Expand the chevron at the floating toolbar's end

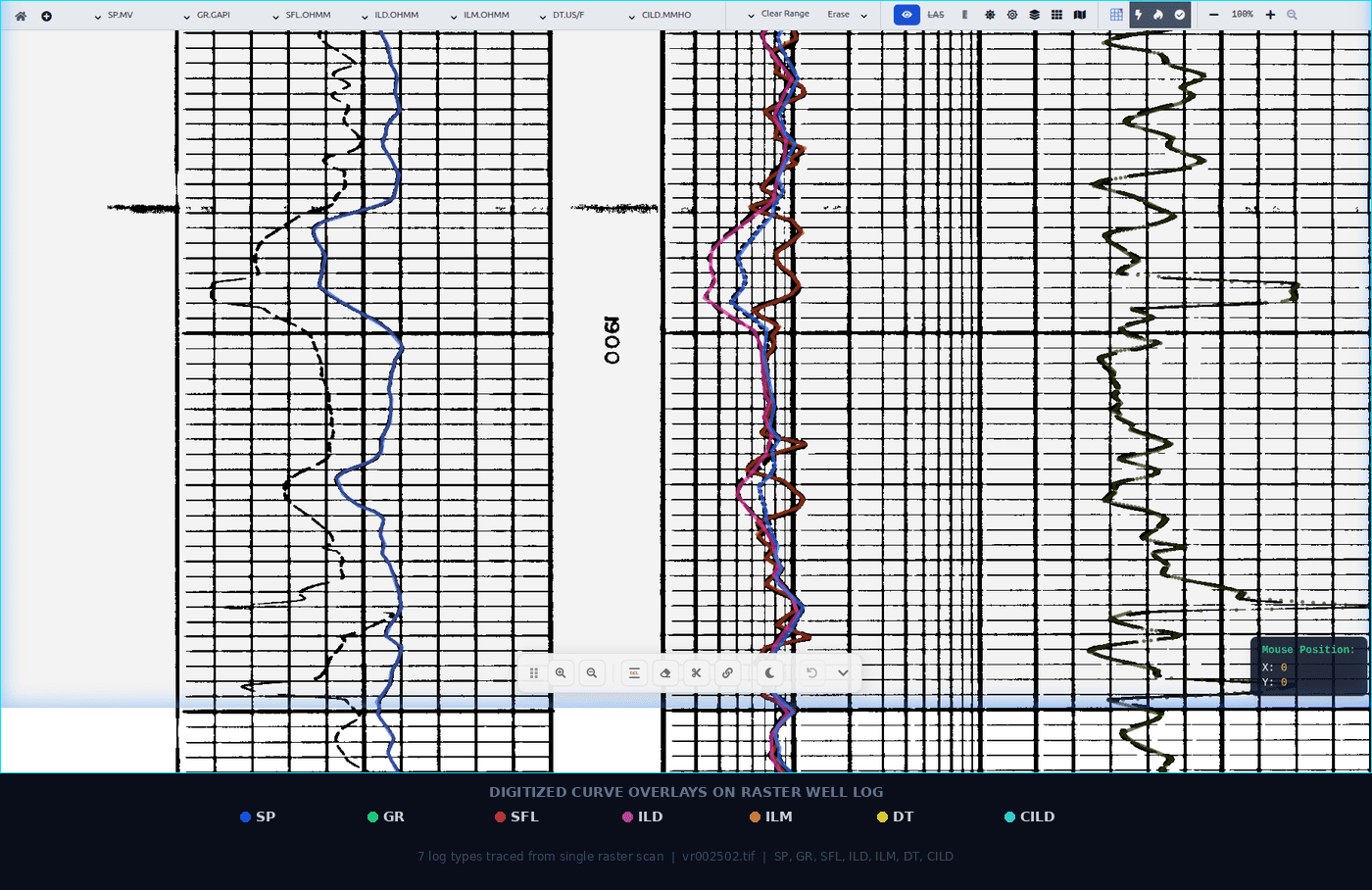pos(842,672)
